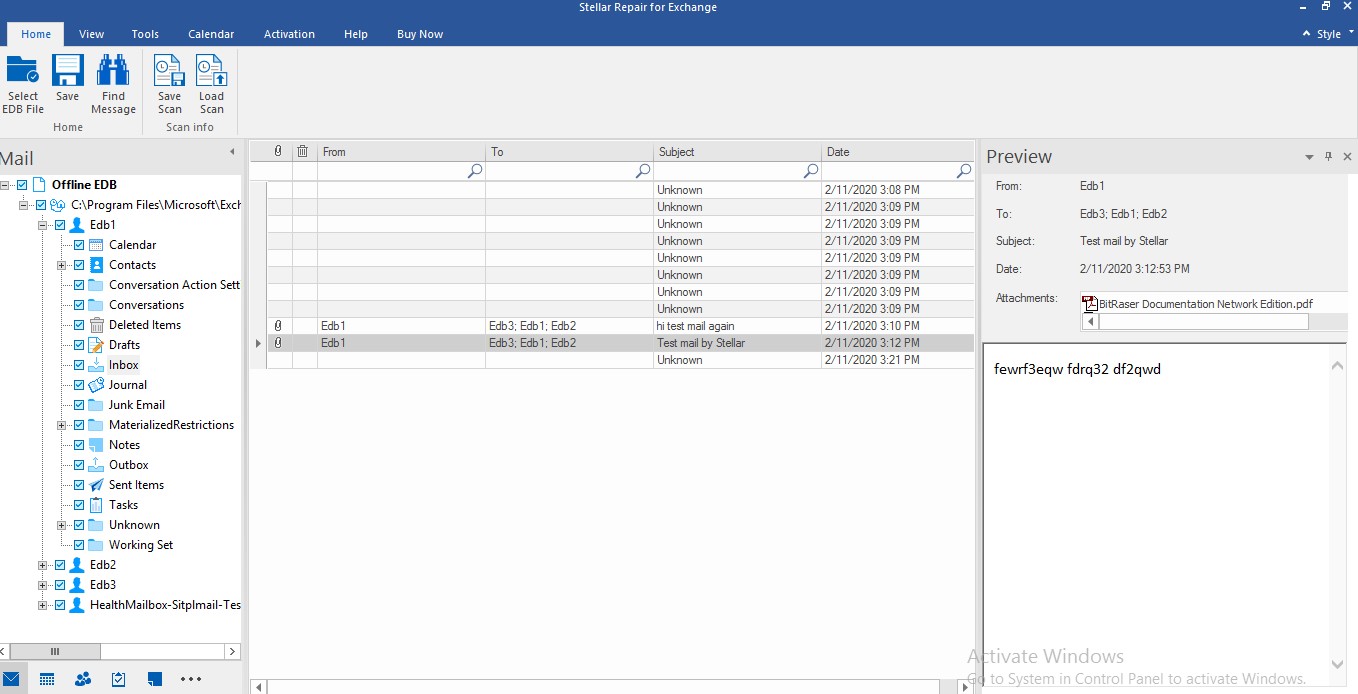
Task: Toggle the Outbox folder checkbox
Action: (79, 465)
